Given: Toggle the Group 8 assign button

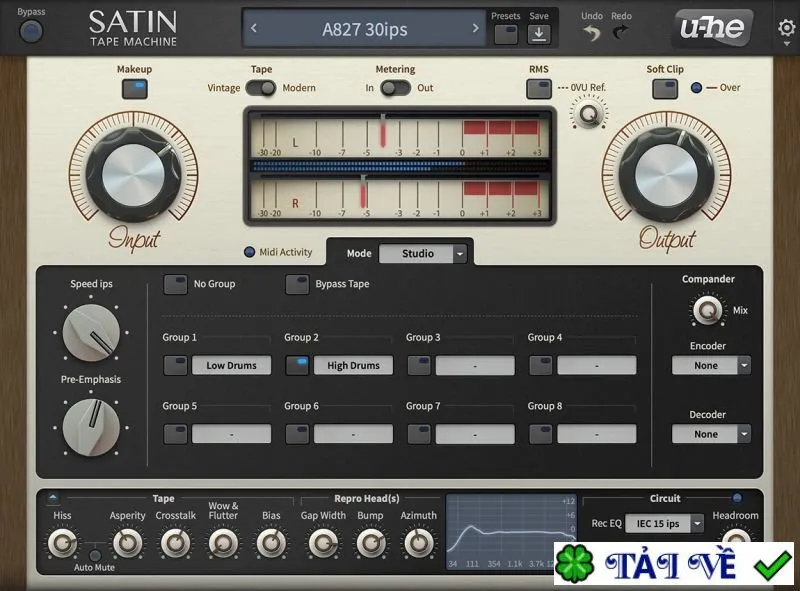Looking at the screenshot, I should pos(540,434).
